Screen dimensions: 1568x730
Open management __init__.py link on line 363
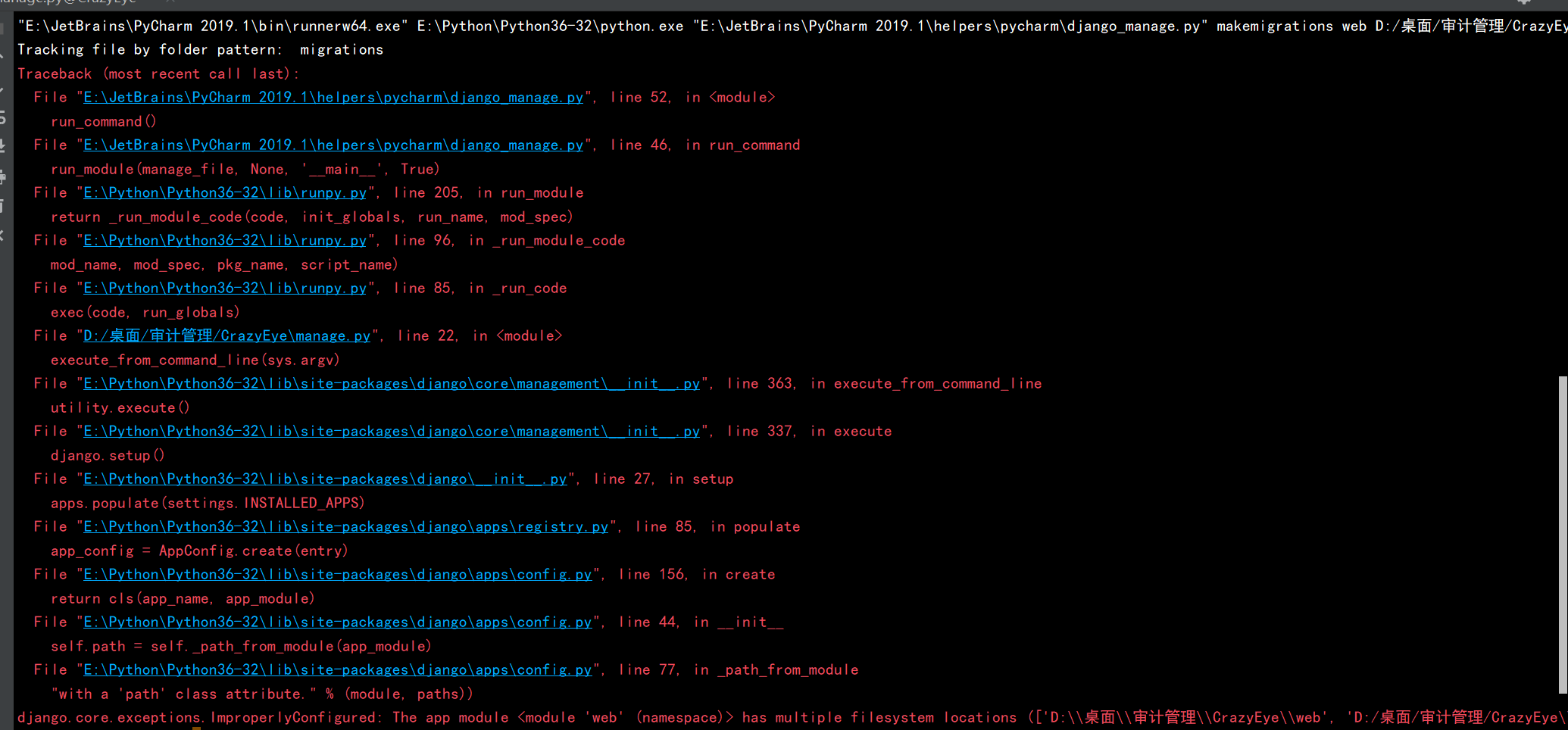pyautogui.click(x=392, y=384)
